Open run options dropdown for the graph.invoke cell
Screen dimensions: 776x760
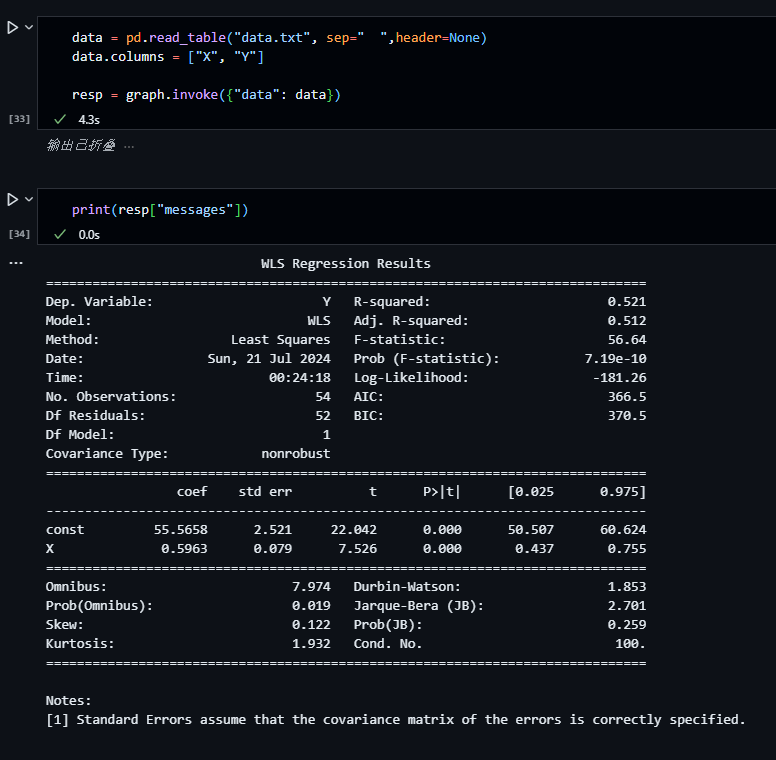click(x=29, y=27)
